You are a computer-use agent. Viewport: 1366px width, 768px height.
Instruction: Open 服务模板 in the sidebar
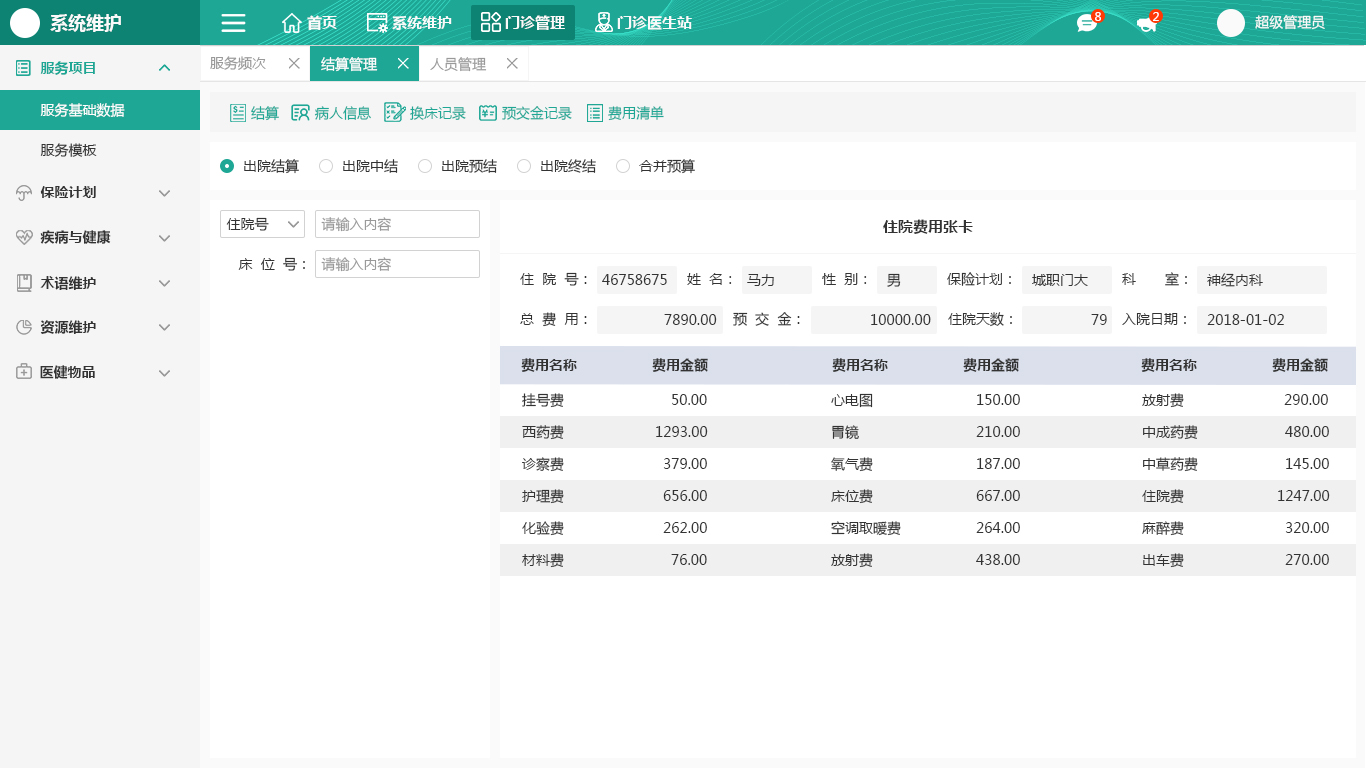100,150
